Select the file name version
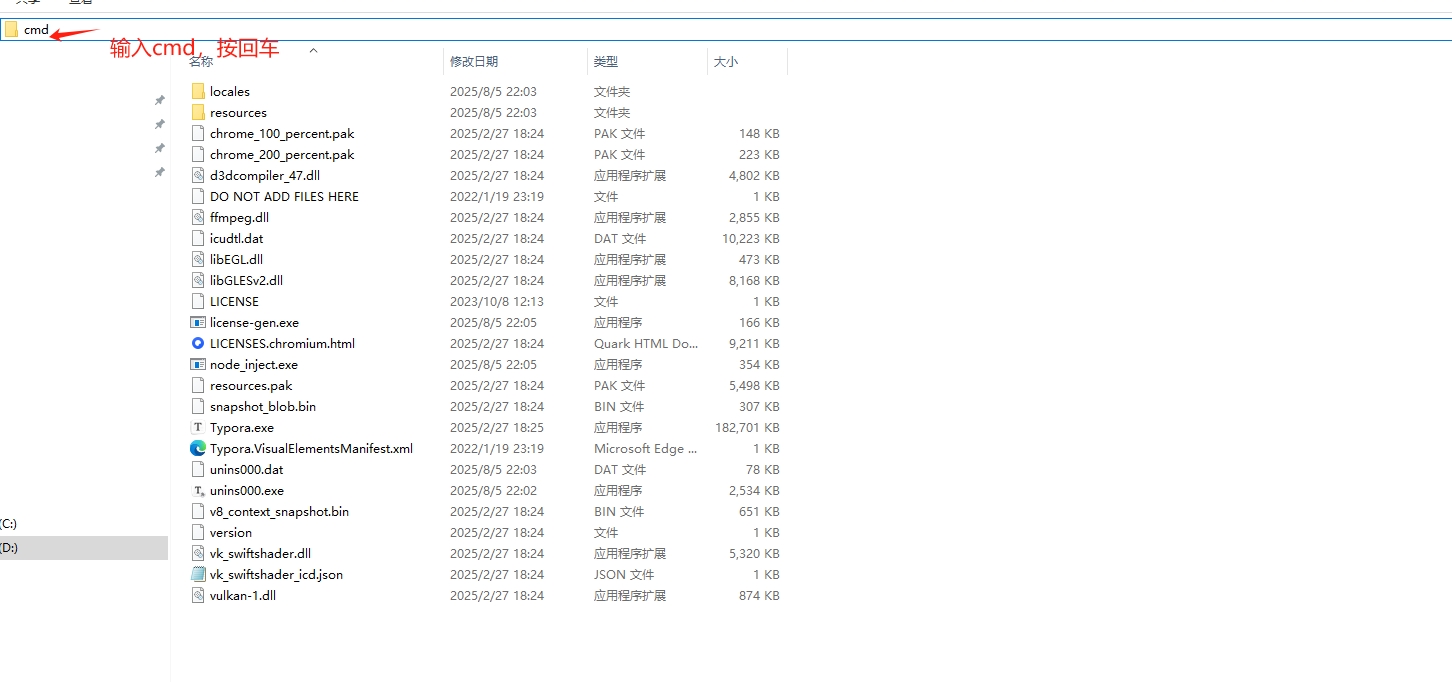This screenshot has height=682, width=1452. coord(231,533)
